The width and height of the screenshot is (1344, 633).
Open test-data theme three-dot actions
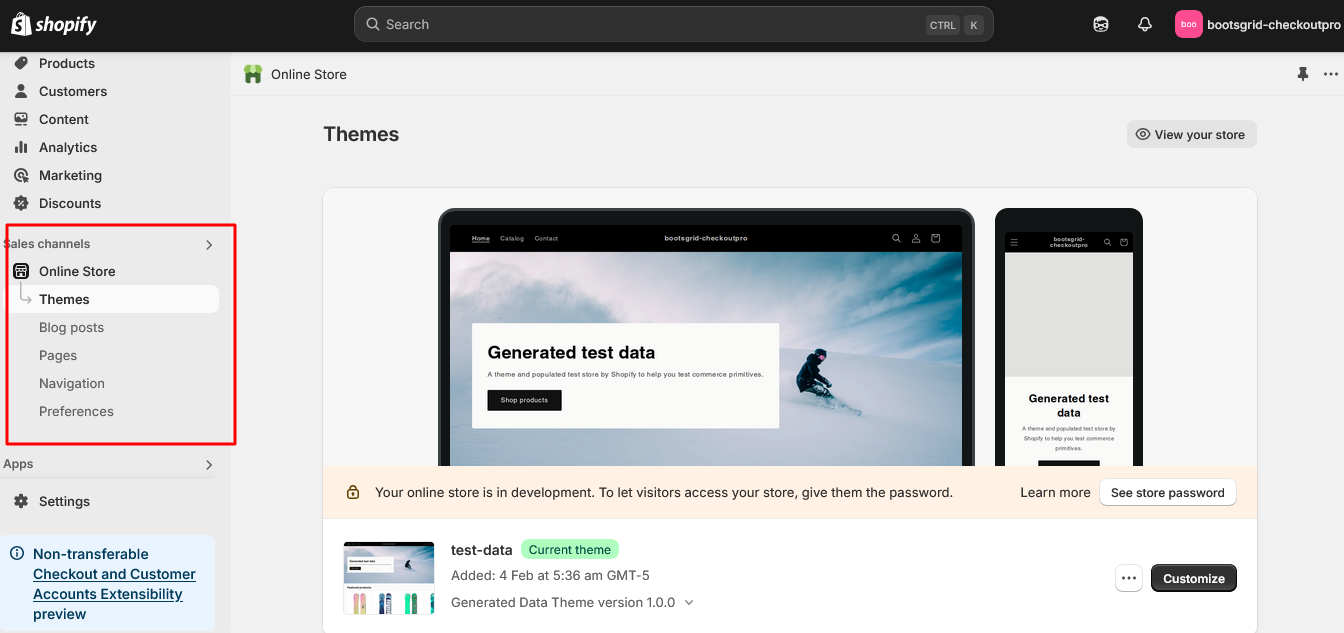[x=1129, y=578]
